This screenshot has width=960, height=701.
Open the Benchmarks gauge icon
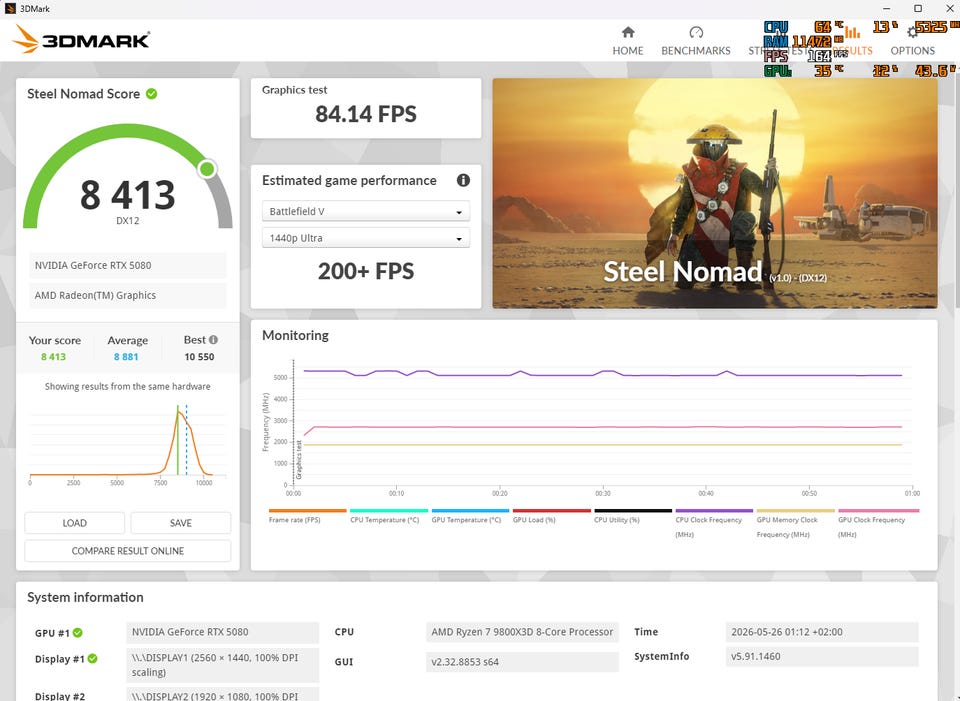(696, 32)
